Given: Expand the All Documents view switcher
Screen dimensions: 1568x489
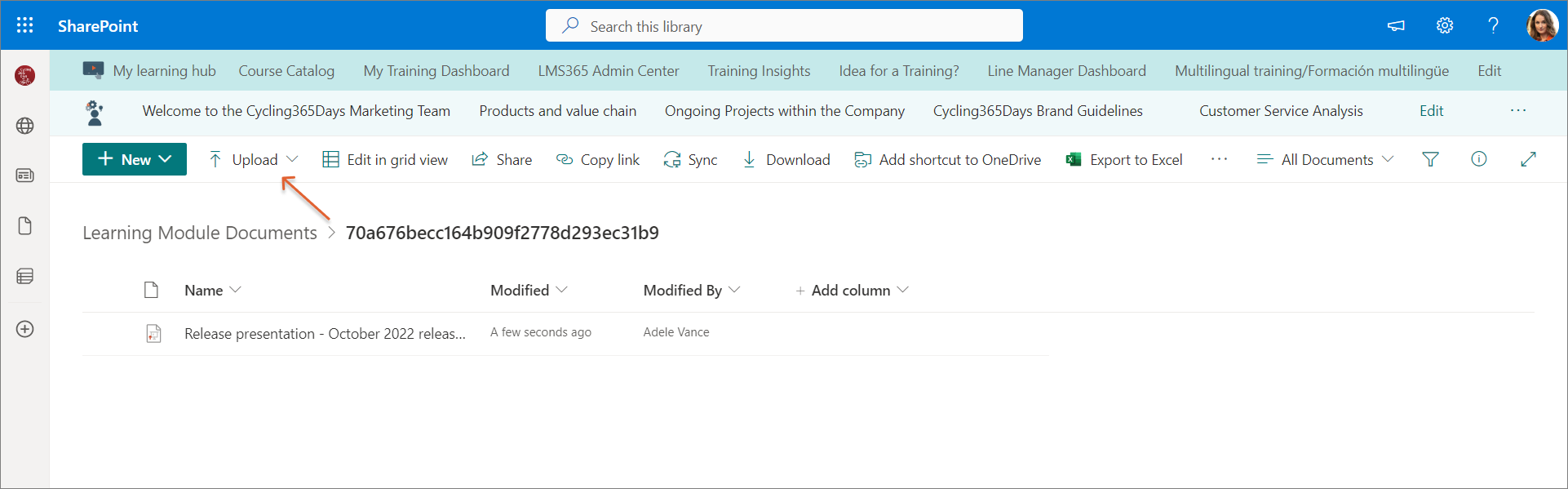Looking at the screenshot, I should tap(1326, 159).
